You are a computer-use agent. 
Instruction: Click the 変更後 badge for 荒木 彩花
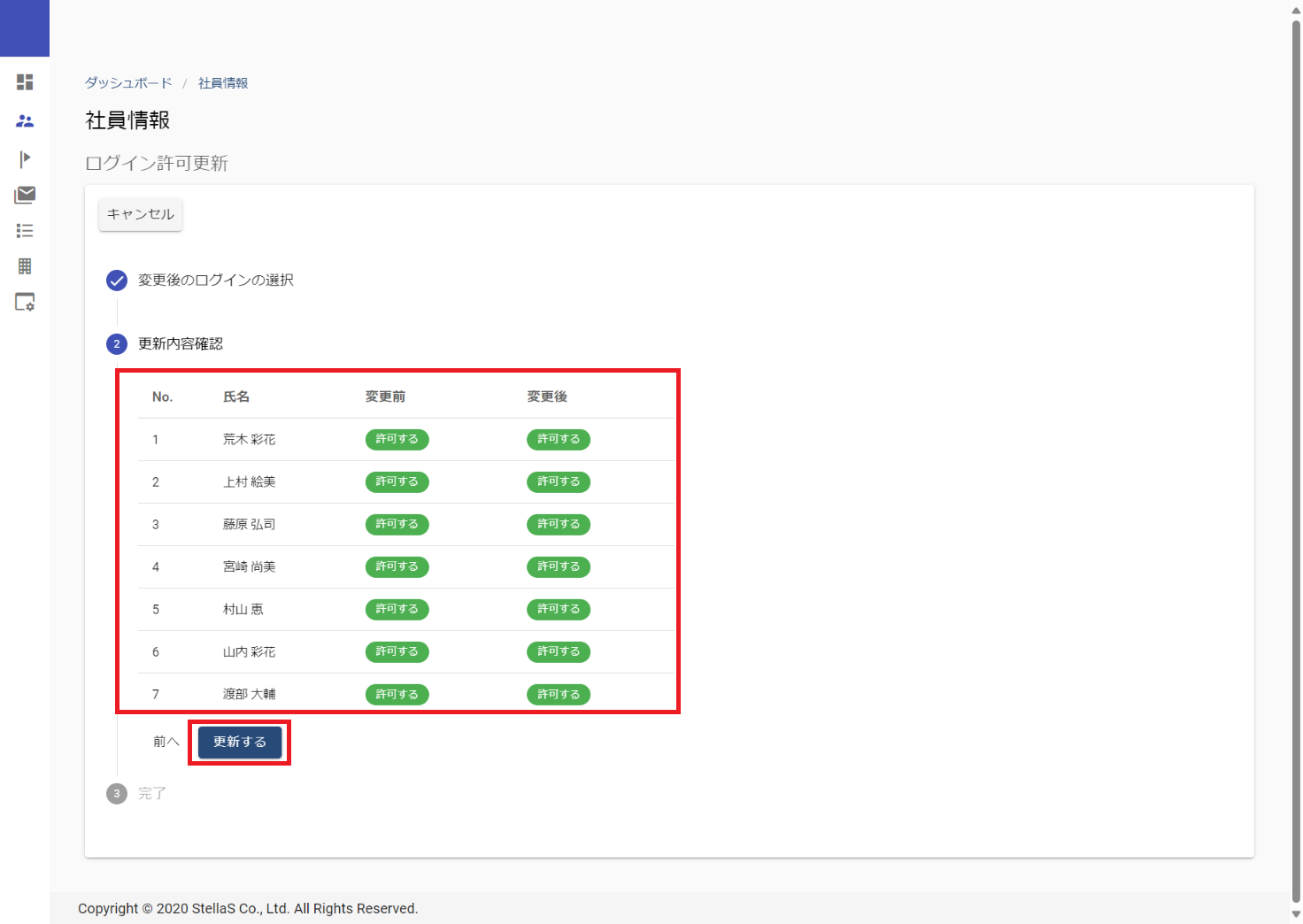[558, 440]
